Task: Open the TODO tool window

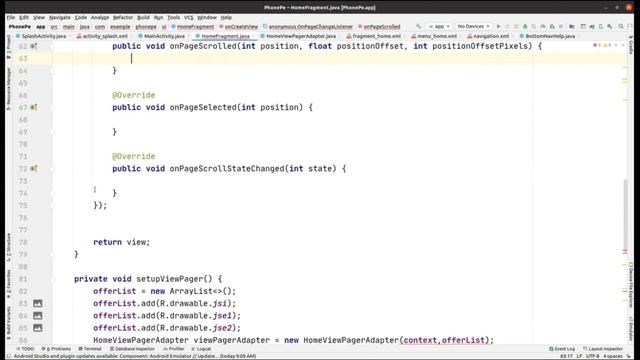Action: coord(25,349)
